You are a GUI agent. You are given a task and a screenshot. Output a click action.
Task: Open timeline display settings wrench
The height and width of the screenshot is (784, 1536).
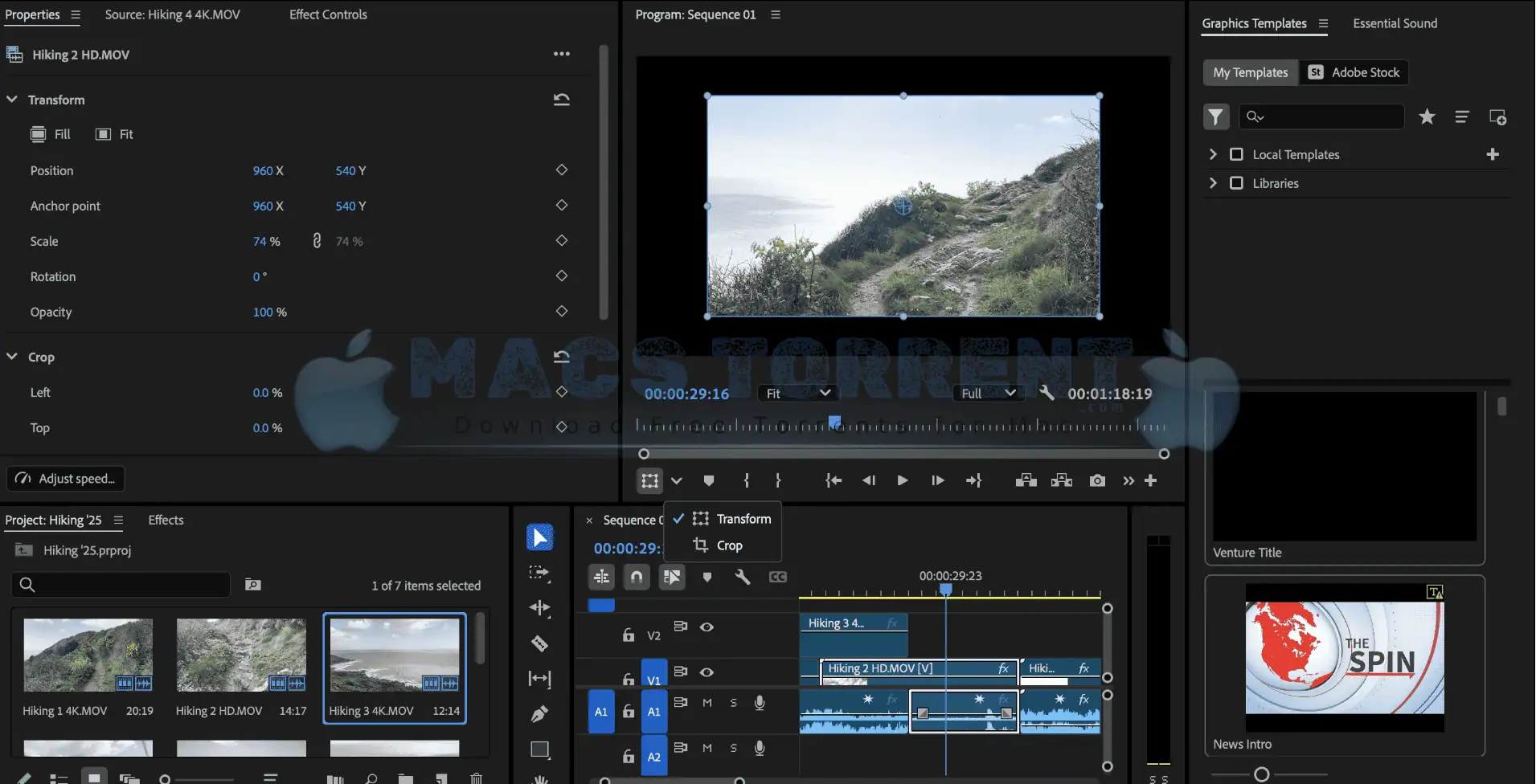tap(742, 577)
